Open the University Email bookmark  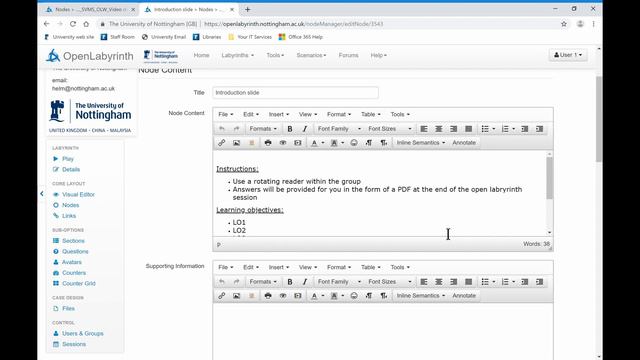(x=164, y=37)
